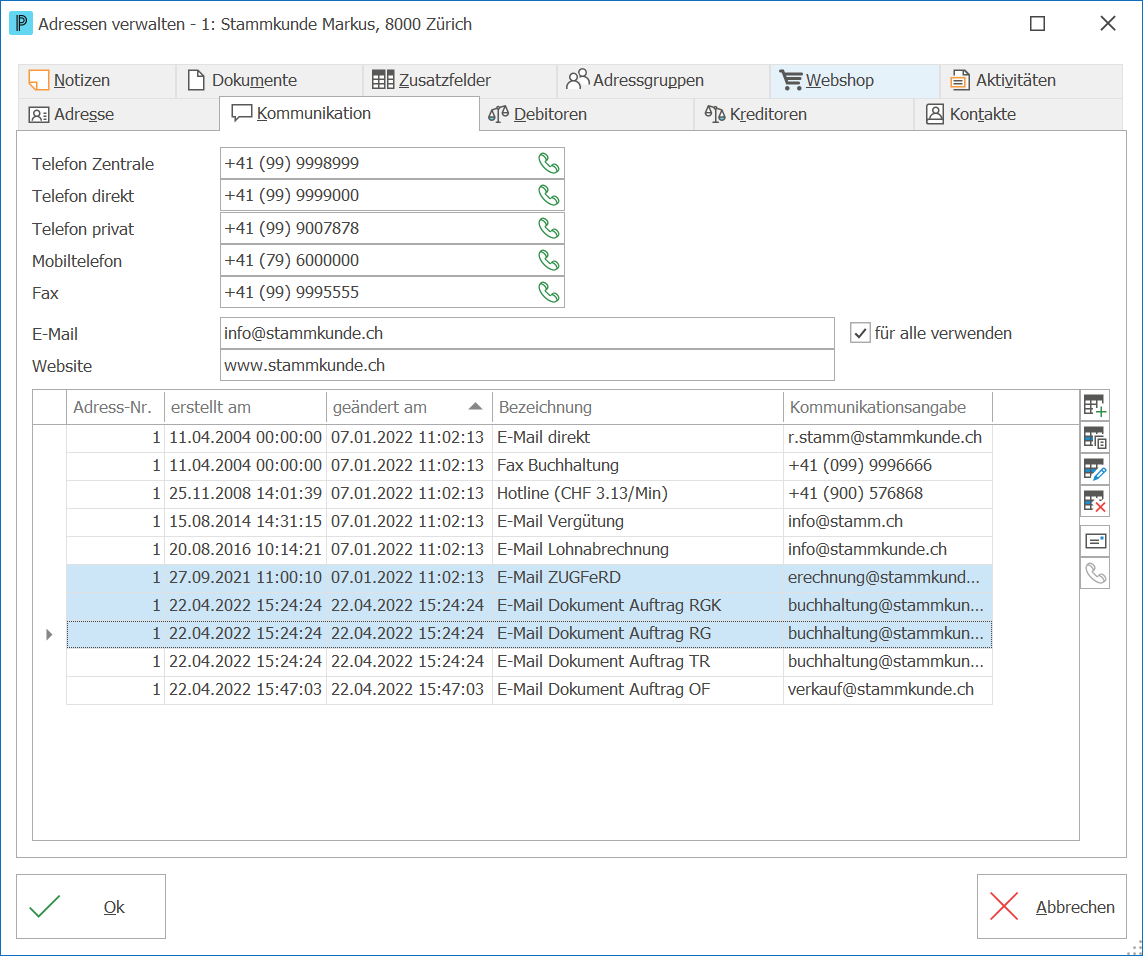Click into the Website input field
1143x956 pixels.
point(527,365)
